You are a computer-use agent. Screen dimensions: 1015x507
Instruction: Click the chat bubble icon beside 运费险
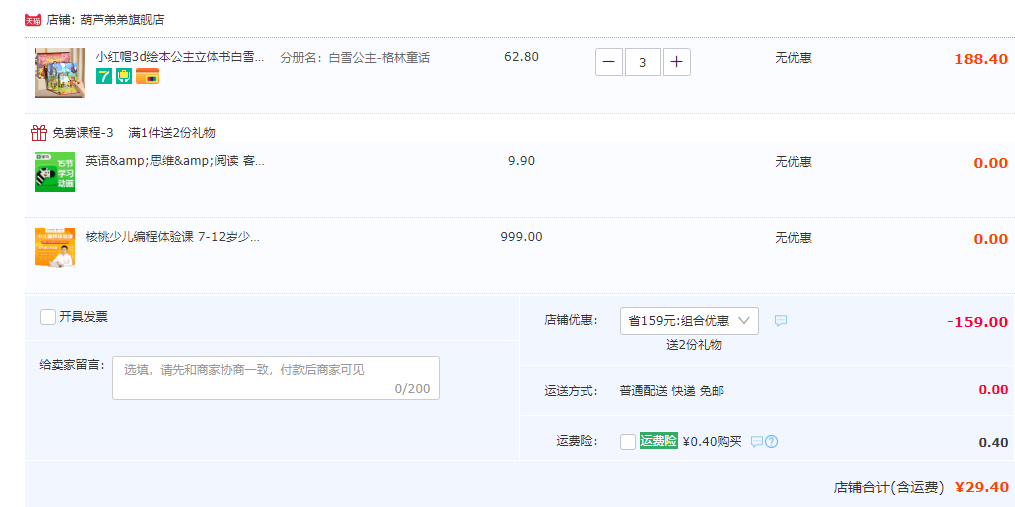coord(757,442)
